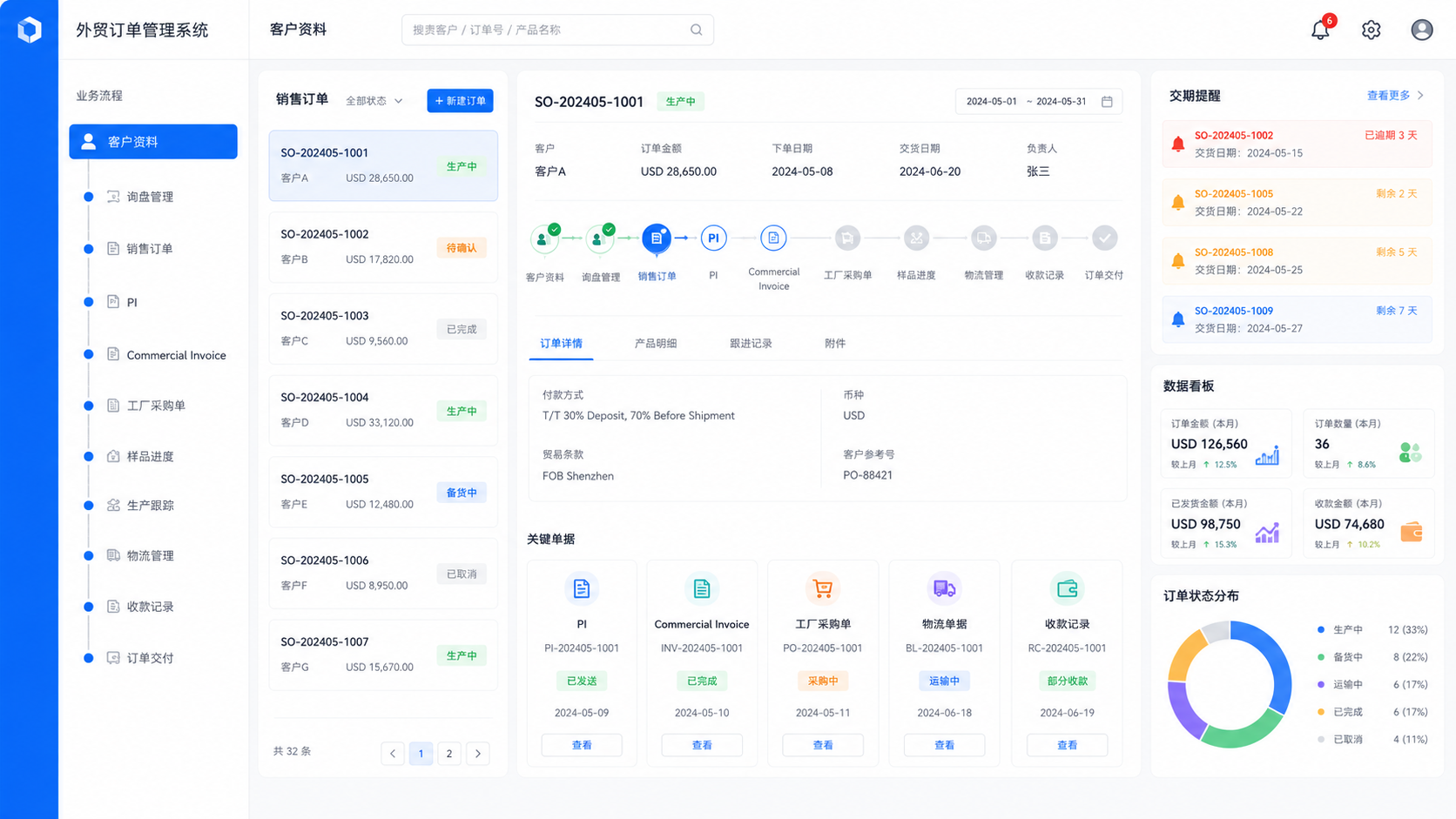This screenshot has width=1456, height=819.
Task: Click the 物流管理 workflow step icon
Action: 983,238
